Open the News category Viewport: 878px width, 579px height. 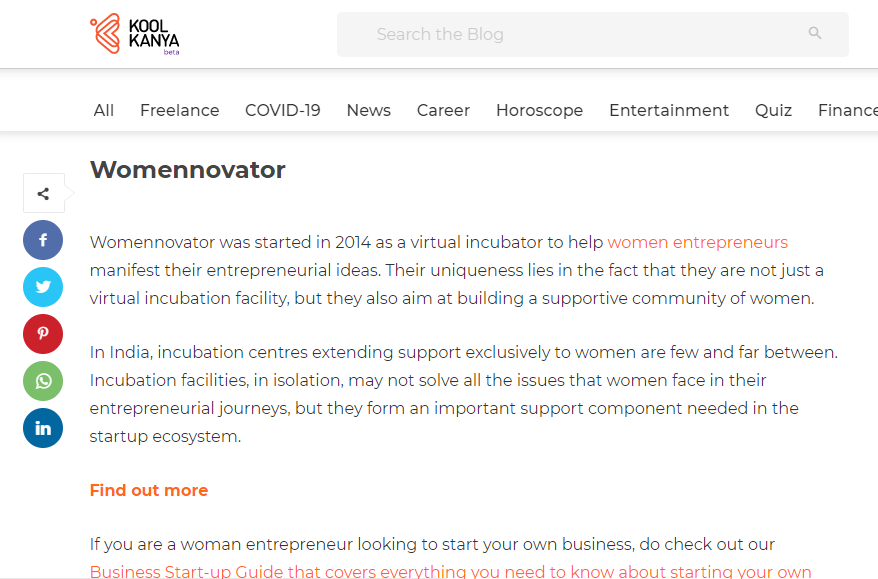[369, 111]
